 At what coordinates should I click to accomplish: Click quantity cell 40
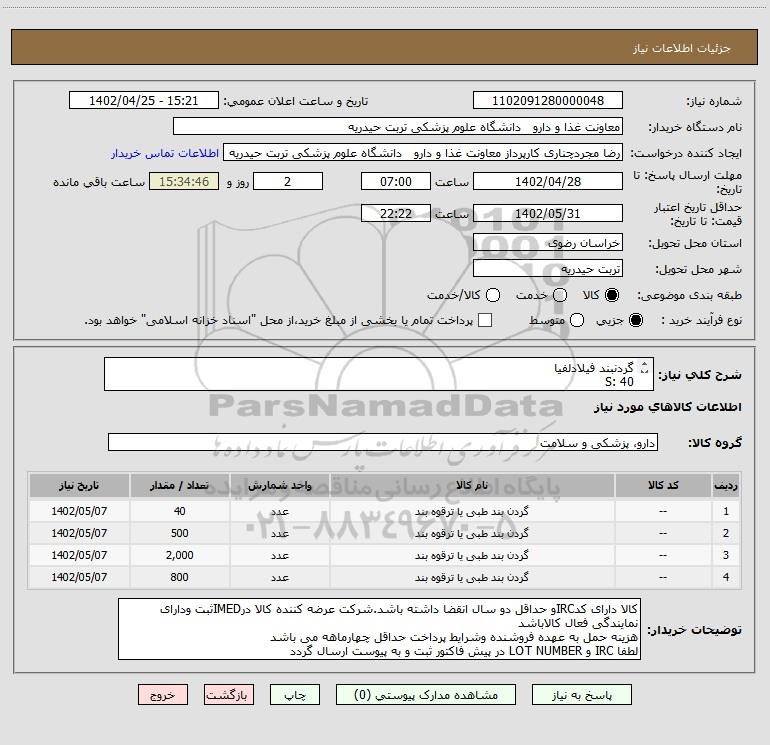pos(179,511)
